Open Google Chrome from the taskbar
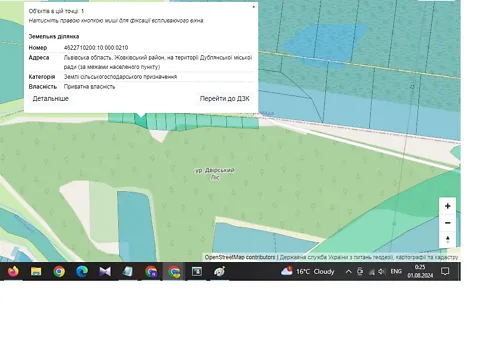 click(x=59, y=271)
